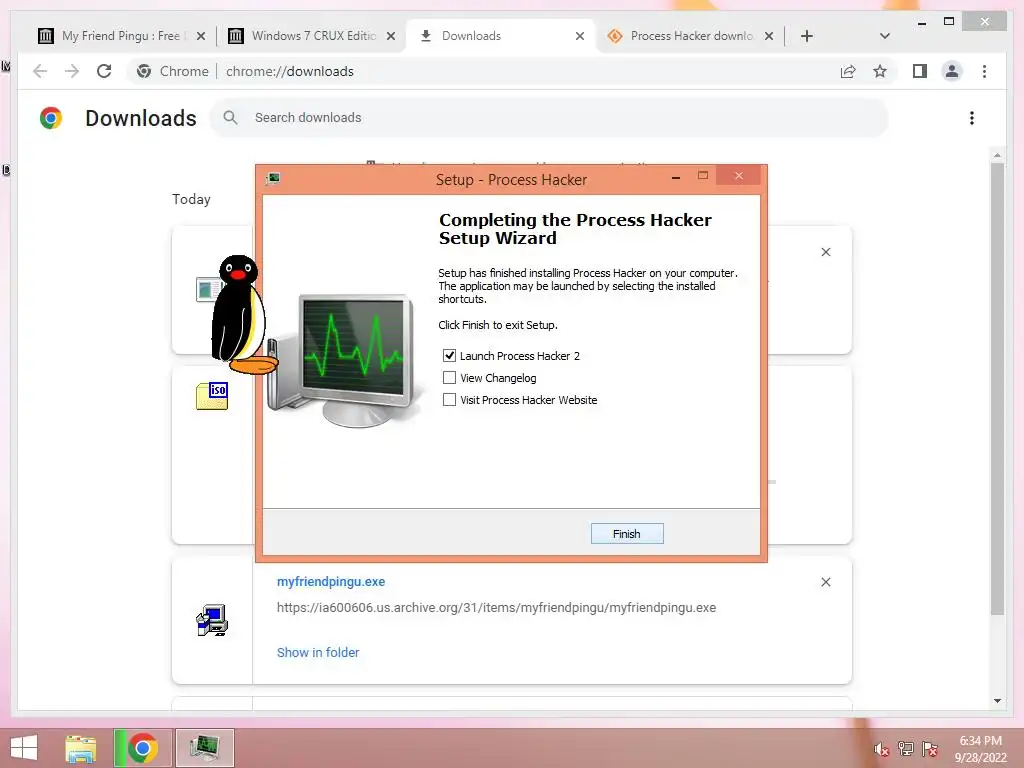Minimize the Process Hacker setup window
This screenshot has width=1024, height=768.
(676, 177)
